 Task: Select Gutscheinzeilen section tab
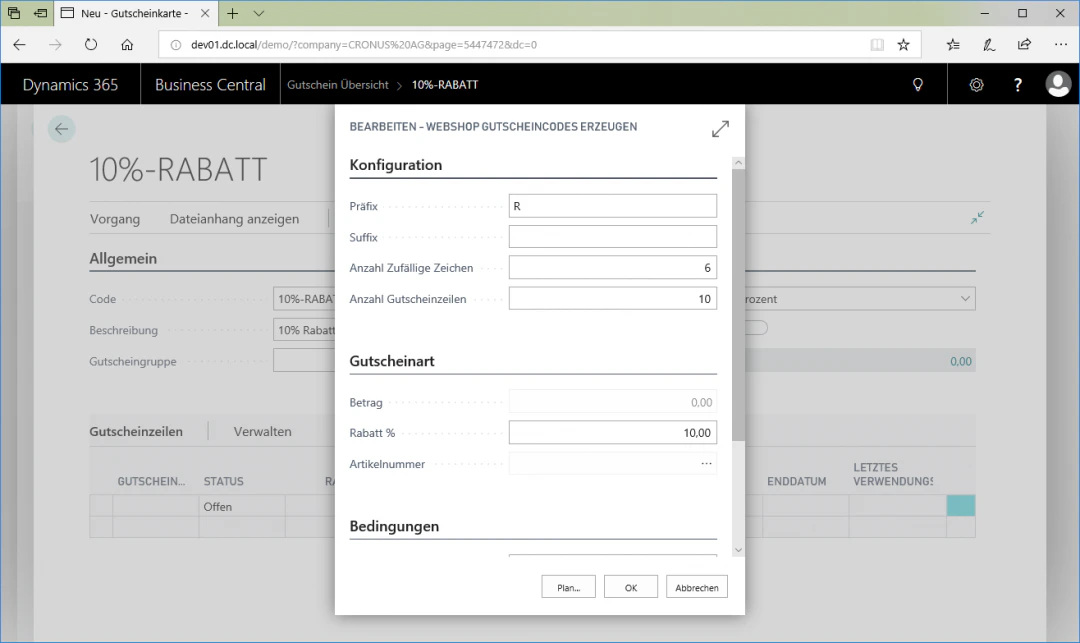point(136,432)
